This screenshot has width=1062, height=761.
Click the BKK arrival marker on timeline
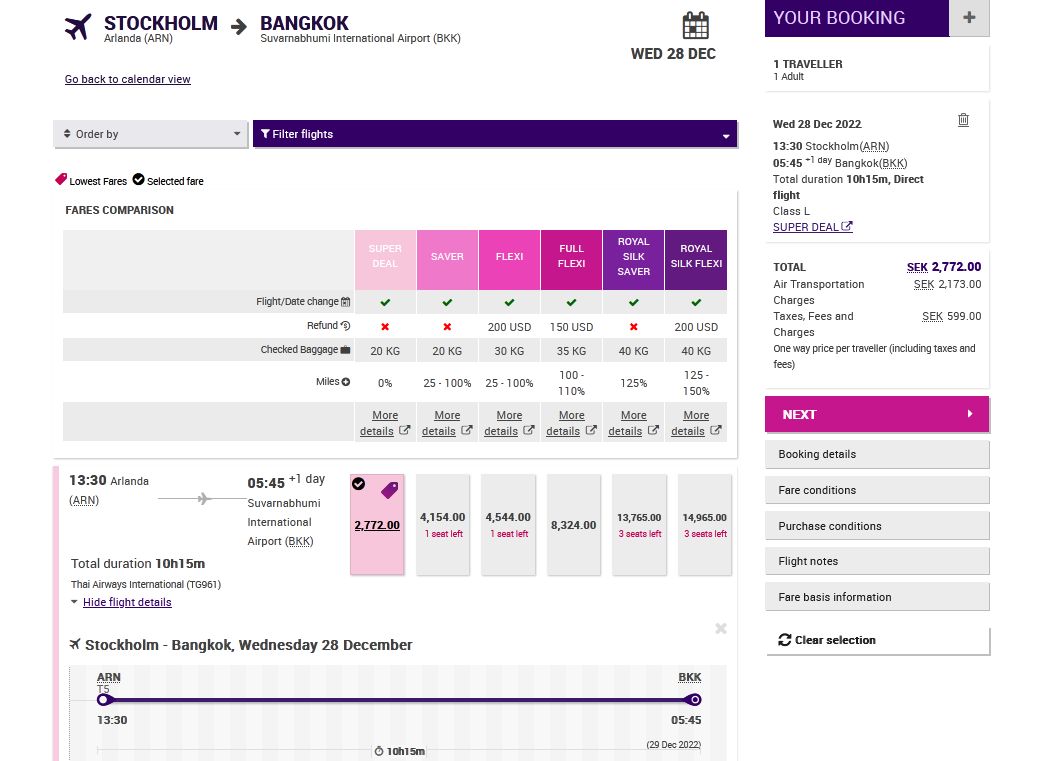coord(693,699)
